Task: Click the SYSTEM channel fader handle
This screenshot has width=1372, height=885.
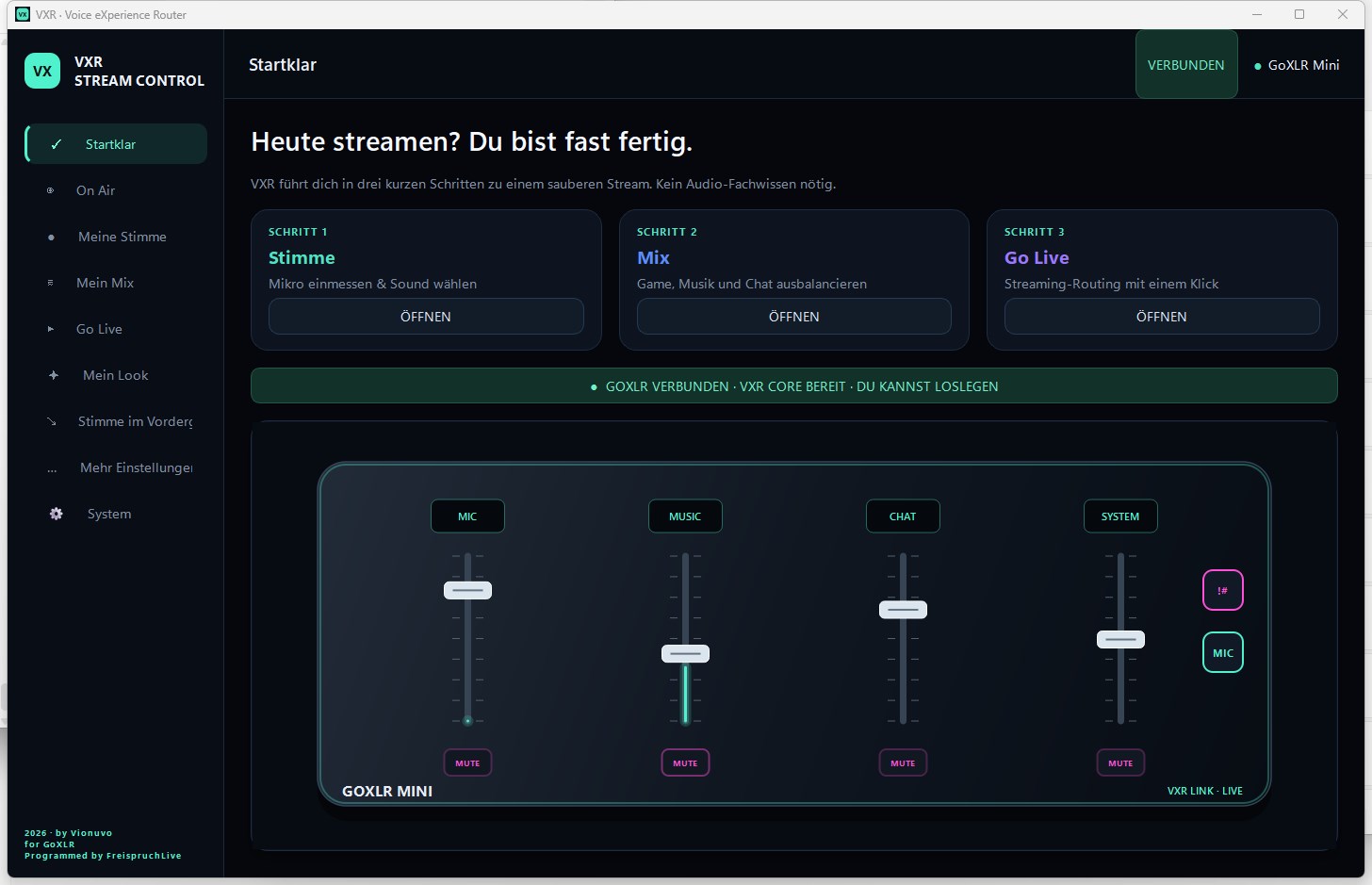Action: (x=1120, y=639)
